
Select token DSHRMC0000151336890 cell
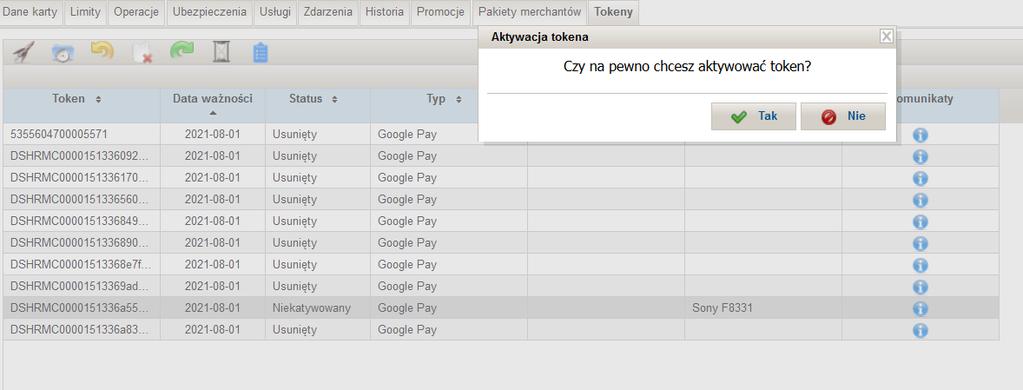click(82, 243)
